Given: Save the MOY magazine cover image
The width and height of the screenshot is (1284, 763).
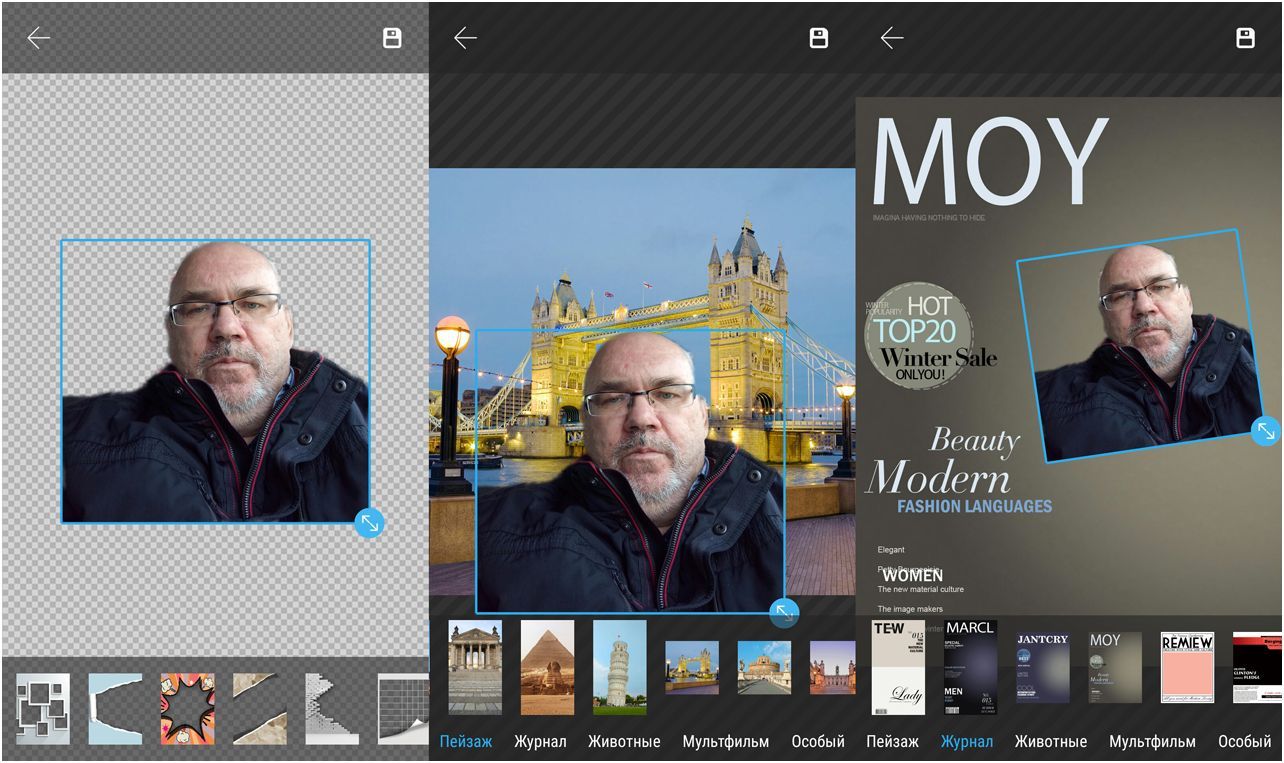Looking at the screenshot, I should tap(1245, 38).
